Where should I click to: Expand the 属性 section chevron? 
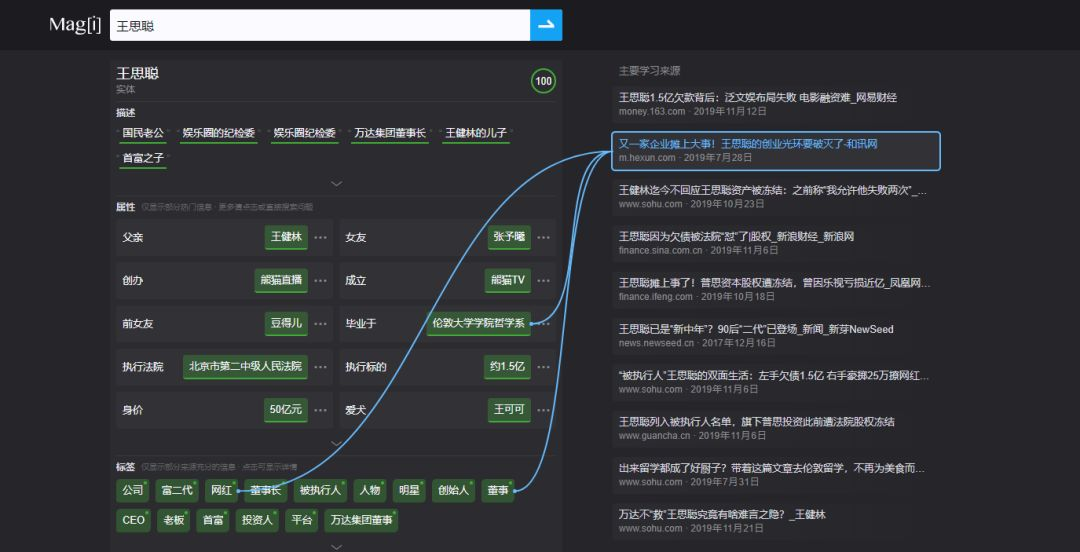(336, 443)
